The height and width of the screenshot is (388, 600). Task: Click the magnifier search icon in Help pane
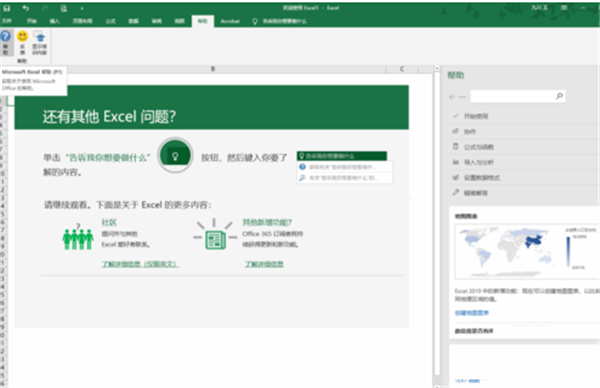click(x=559, y=96)
